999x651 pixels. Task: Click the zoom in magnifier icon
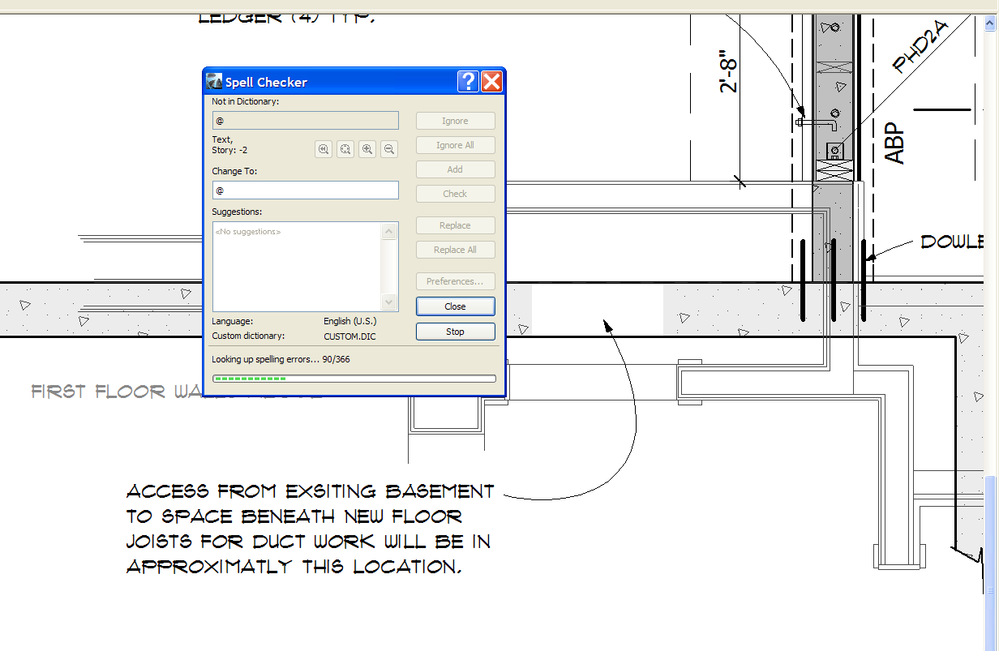tap(367, 149)
